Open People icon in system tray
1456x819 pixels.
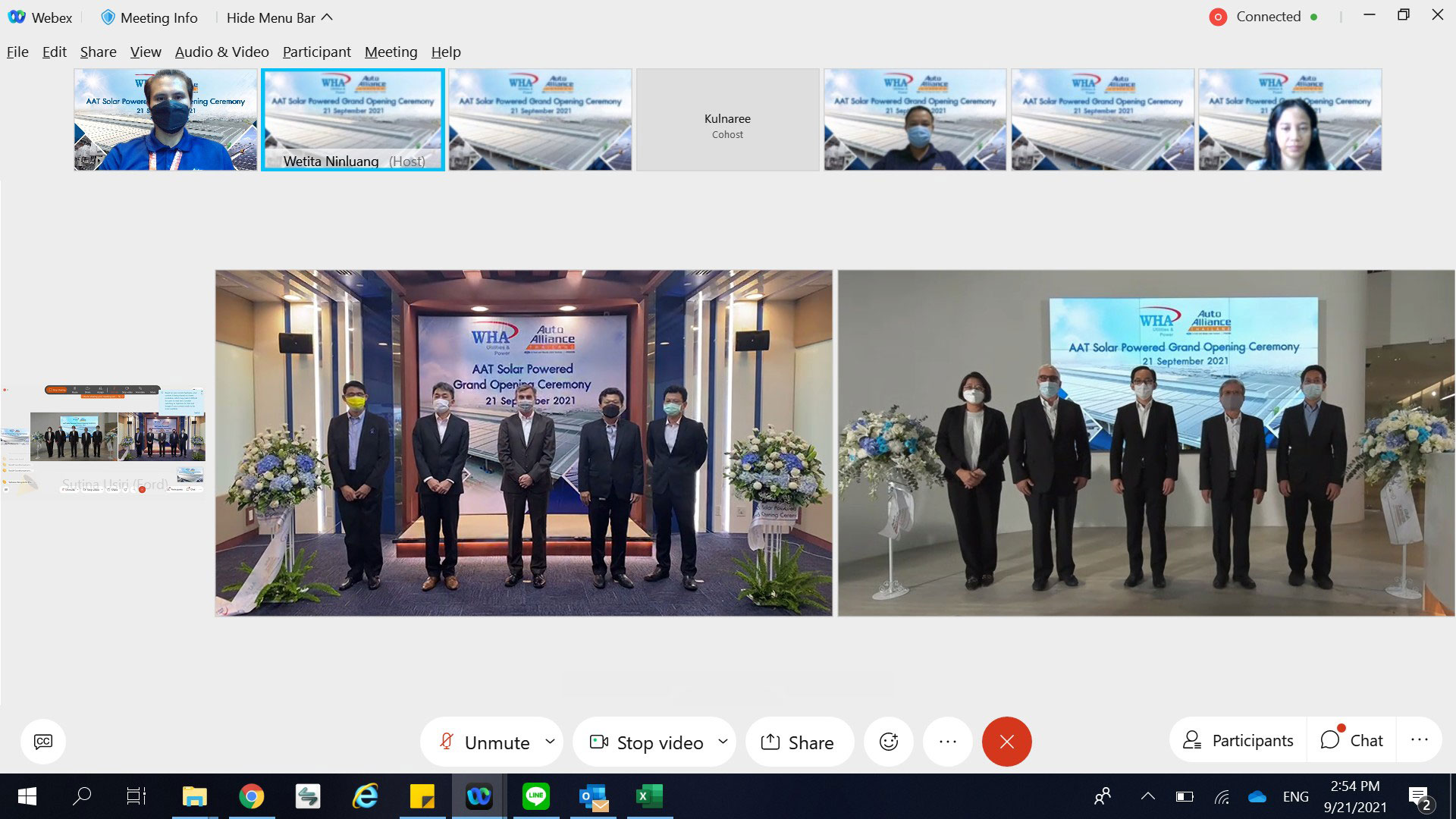pyautogui.click(x=1103, y=796)
